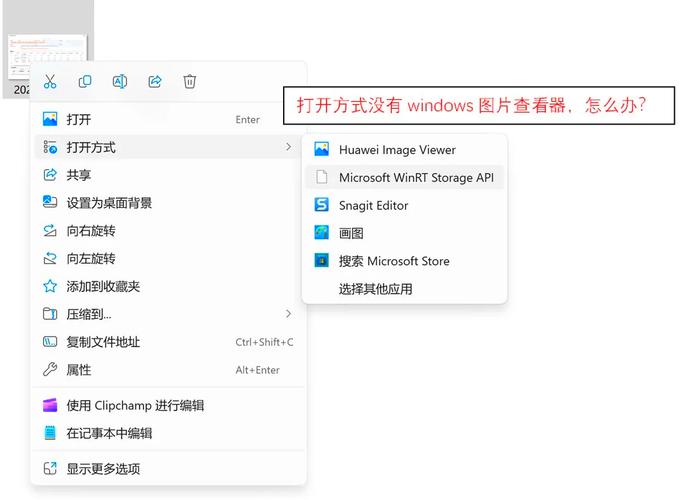Click the Enter shortcut text
The image size is (700, 500).
click(x=247, y=120)
